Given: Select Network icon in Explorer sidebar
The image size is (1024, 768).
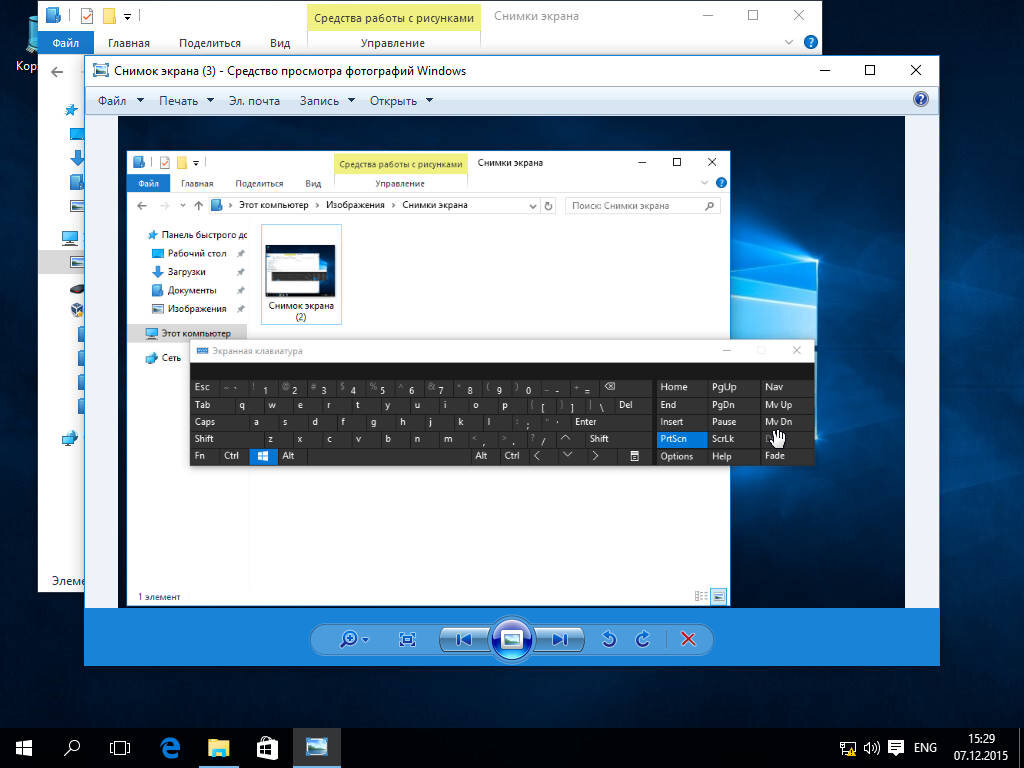Looking at the screenshot, I should [x=70, y=438].
